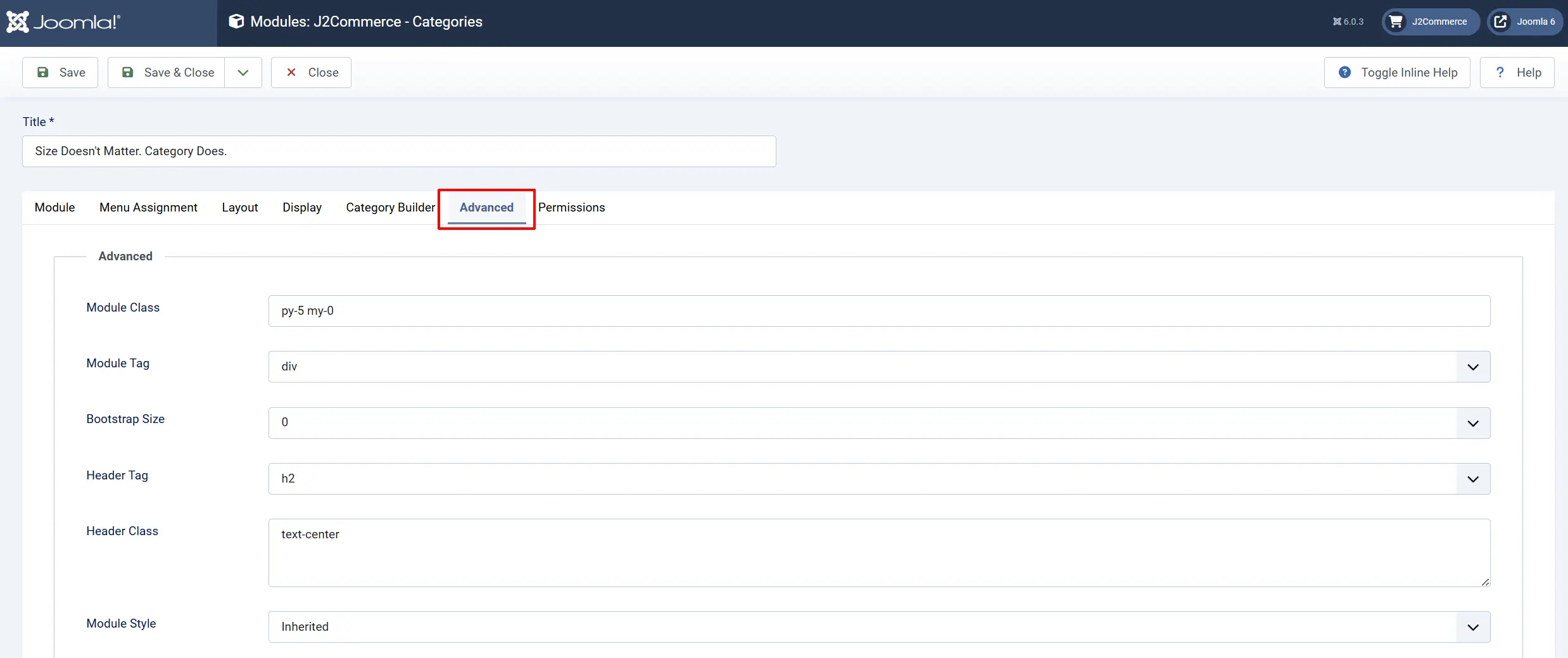Click the Header Class text area
The image size is (1568, 658).
[x=879, y=553]
